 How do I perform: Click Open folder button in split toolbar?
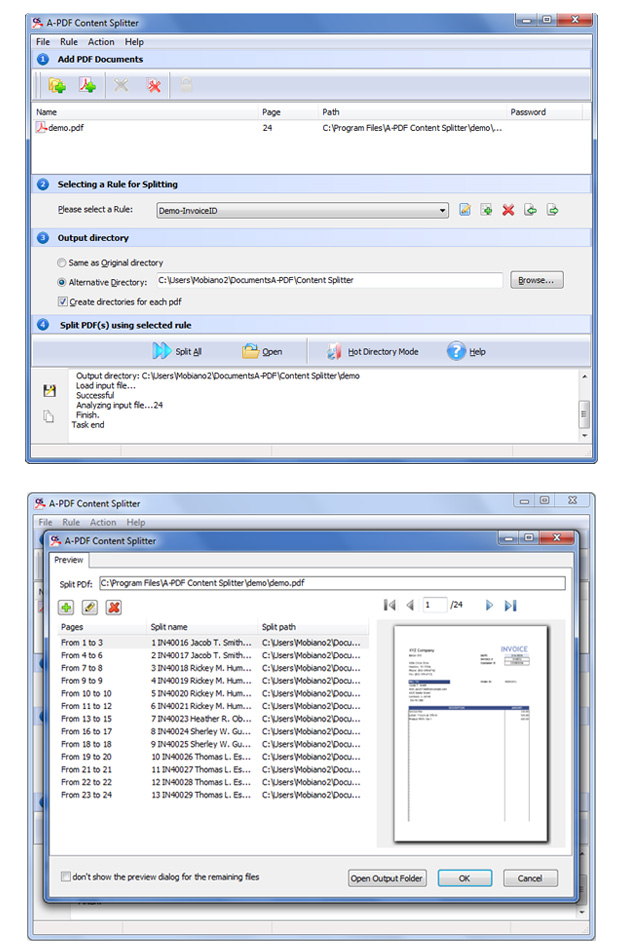[x=262, y=351]
